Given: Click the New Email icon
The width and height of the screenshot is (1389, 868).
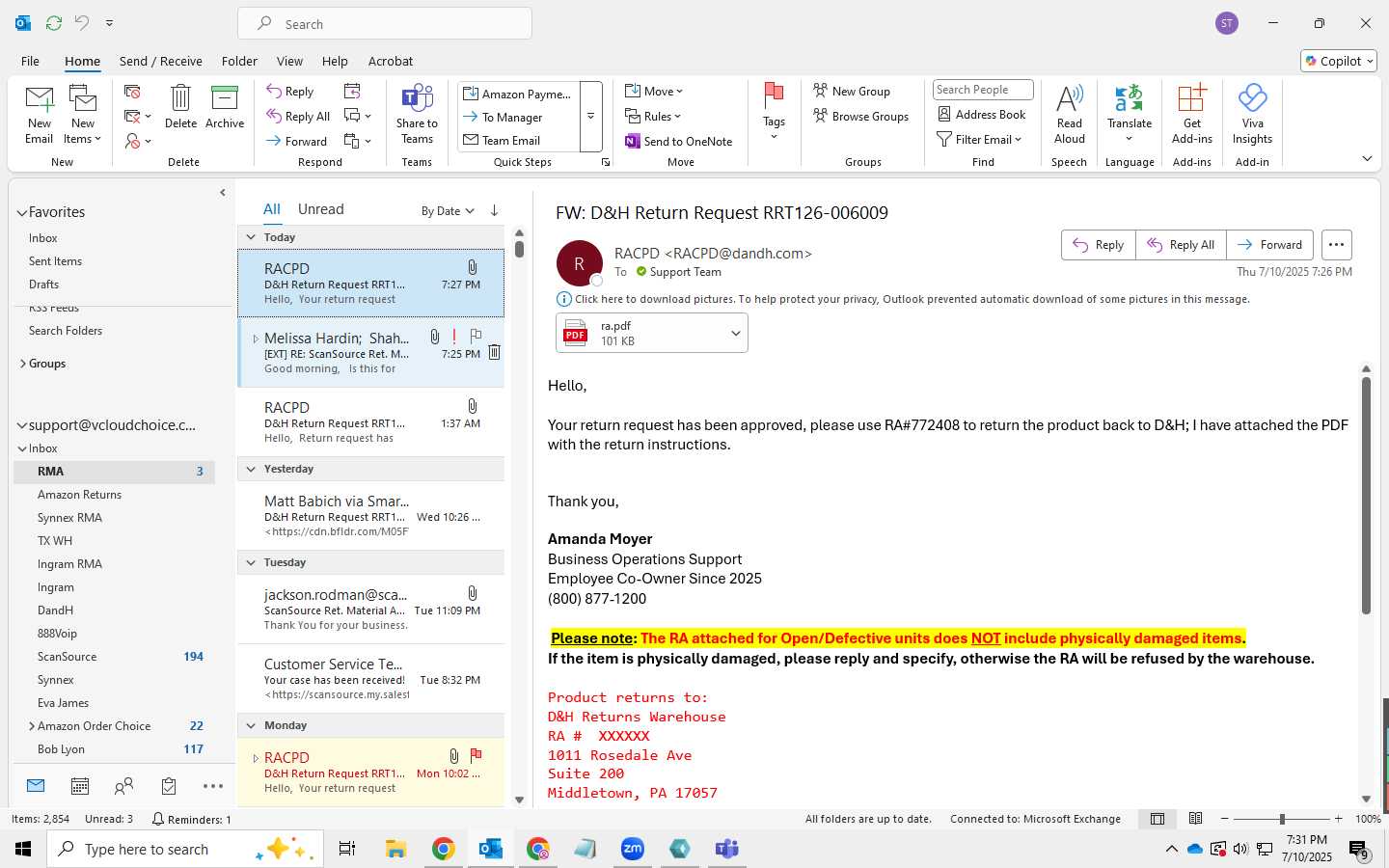Looking at the screenshot, I should [x=40, y=114].
